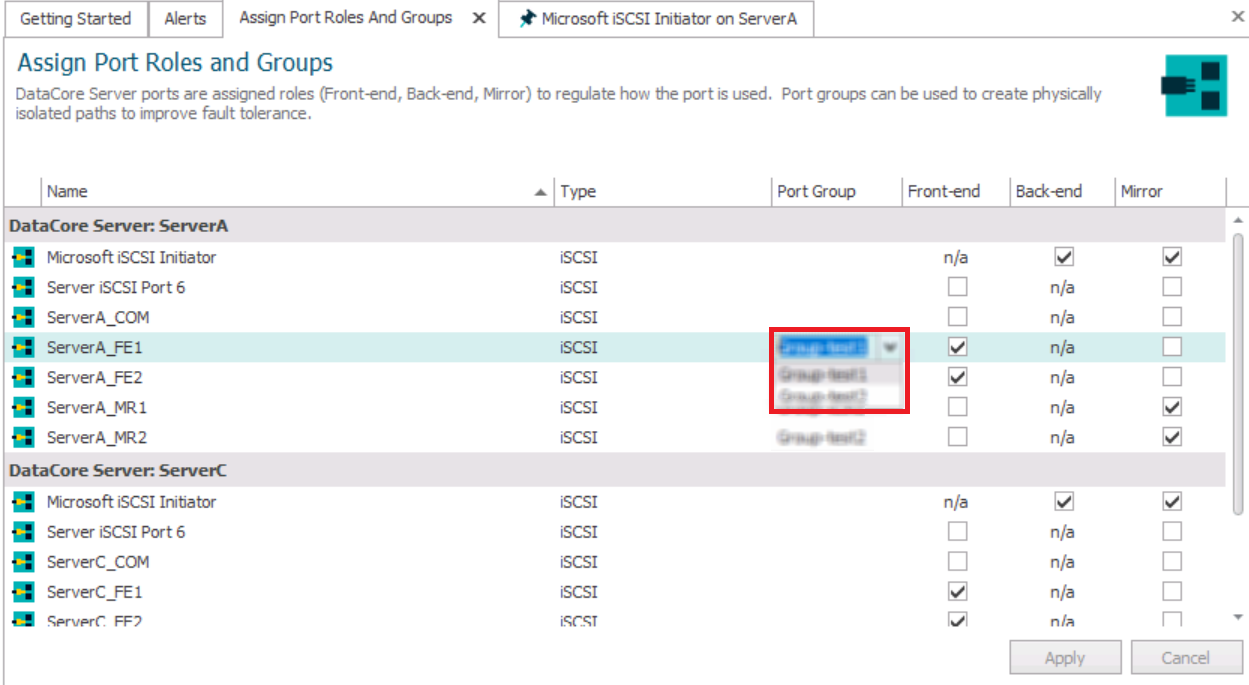
Task: Click the port icon next to ServerA_COM
Action: pos(23,318)
